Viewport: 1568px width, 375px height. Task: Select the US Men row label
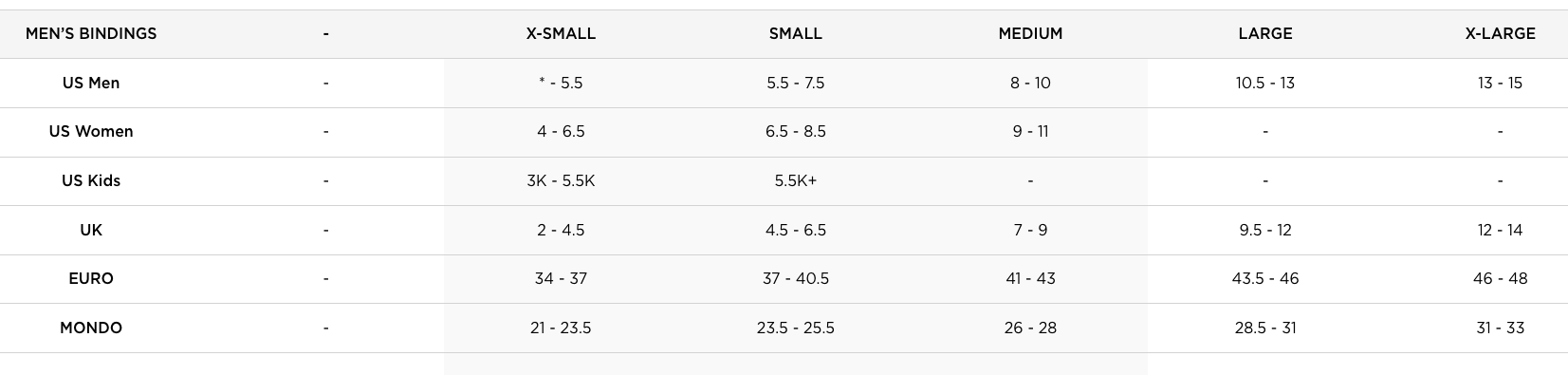point(91,83)
